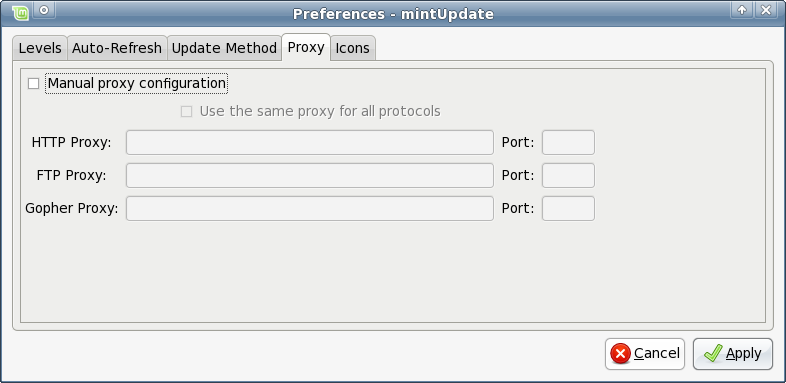
Task: Click the green checkmark icon on Apply
Action: [712, 353]
